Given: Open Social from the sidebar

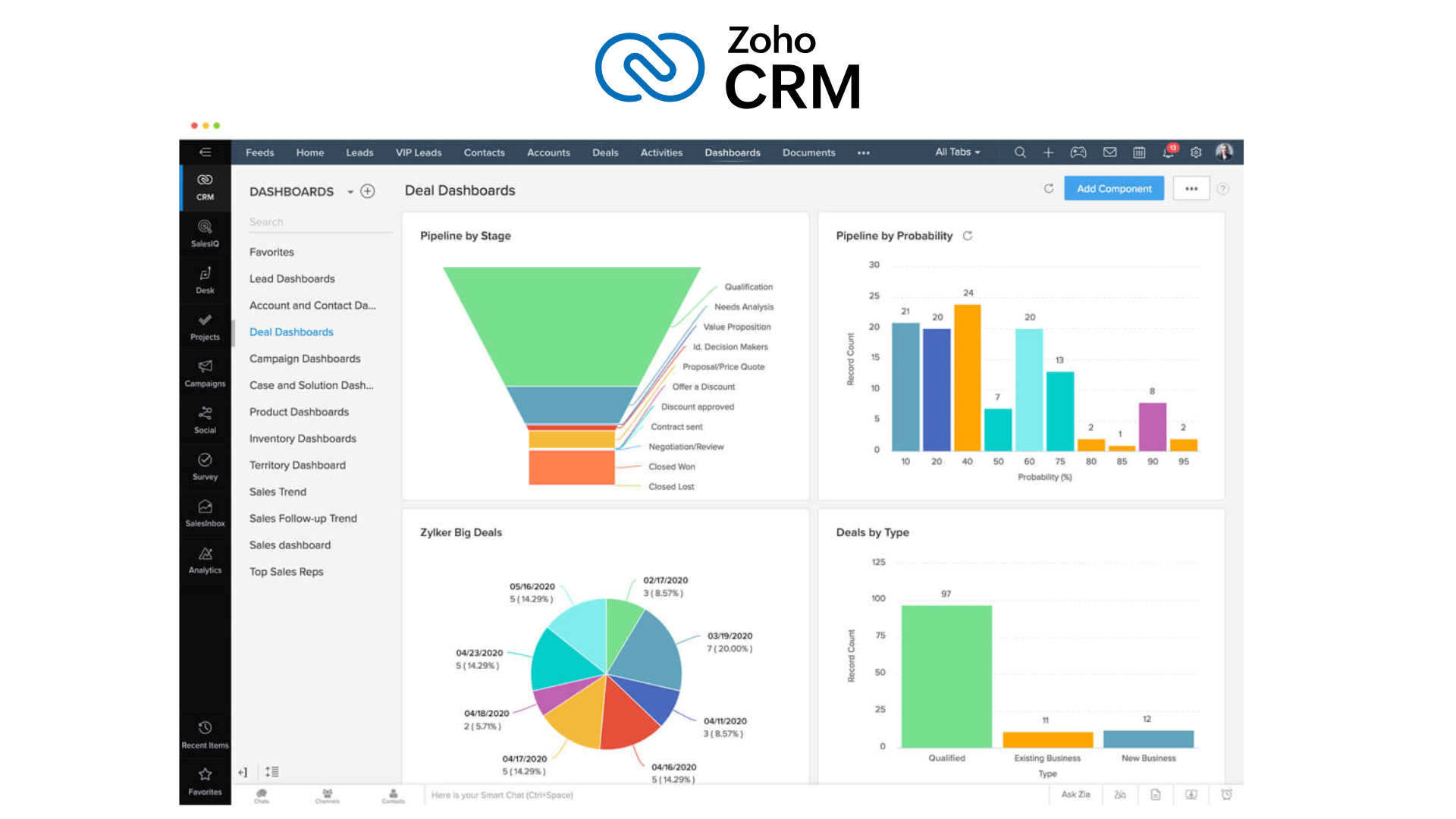Looking at the screenshot, I should 205,420.
